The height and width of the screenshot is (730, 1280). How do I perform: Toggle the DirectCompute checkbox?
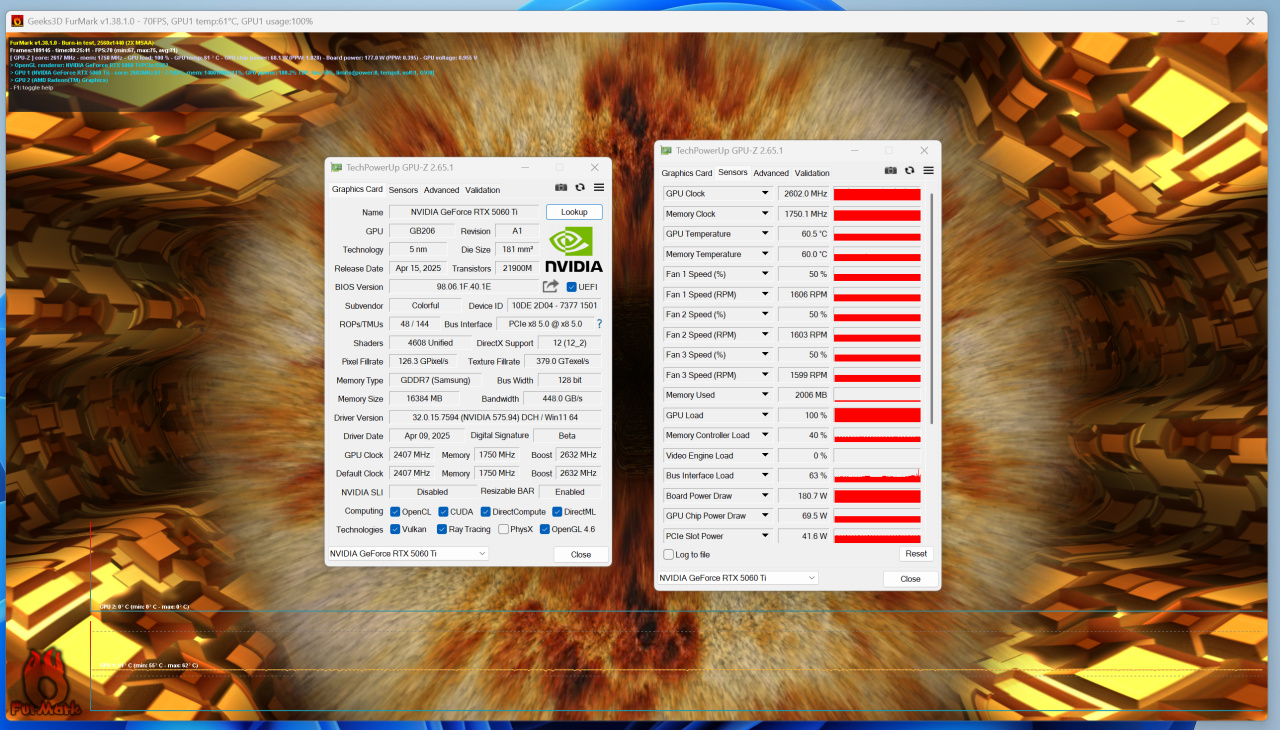point(486,512)
